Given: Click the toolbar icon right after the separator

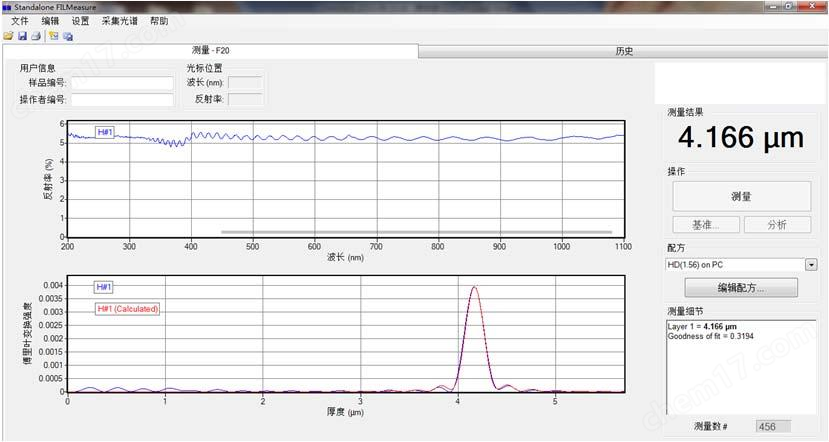Looking at the screenshot, I should point(53,36).
